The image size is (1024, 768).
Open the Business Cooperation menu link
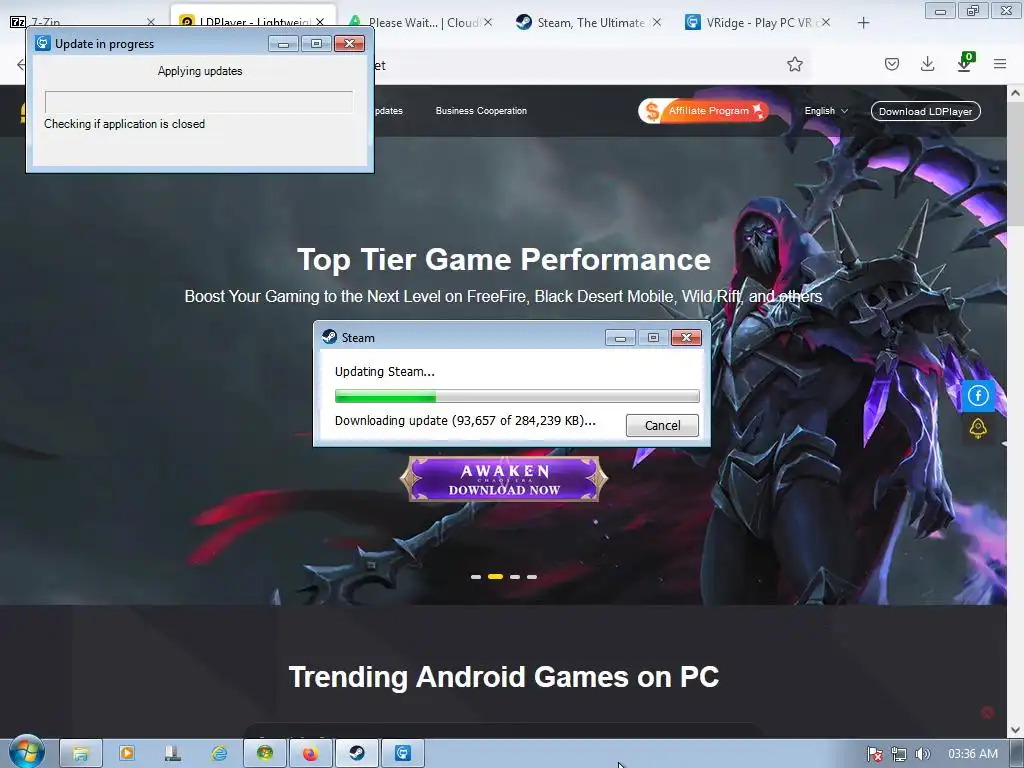click(x=481, y=111)
